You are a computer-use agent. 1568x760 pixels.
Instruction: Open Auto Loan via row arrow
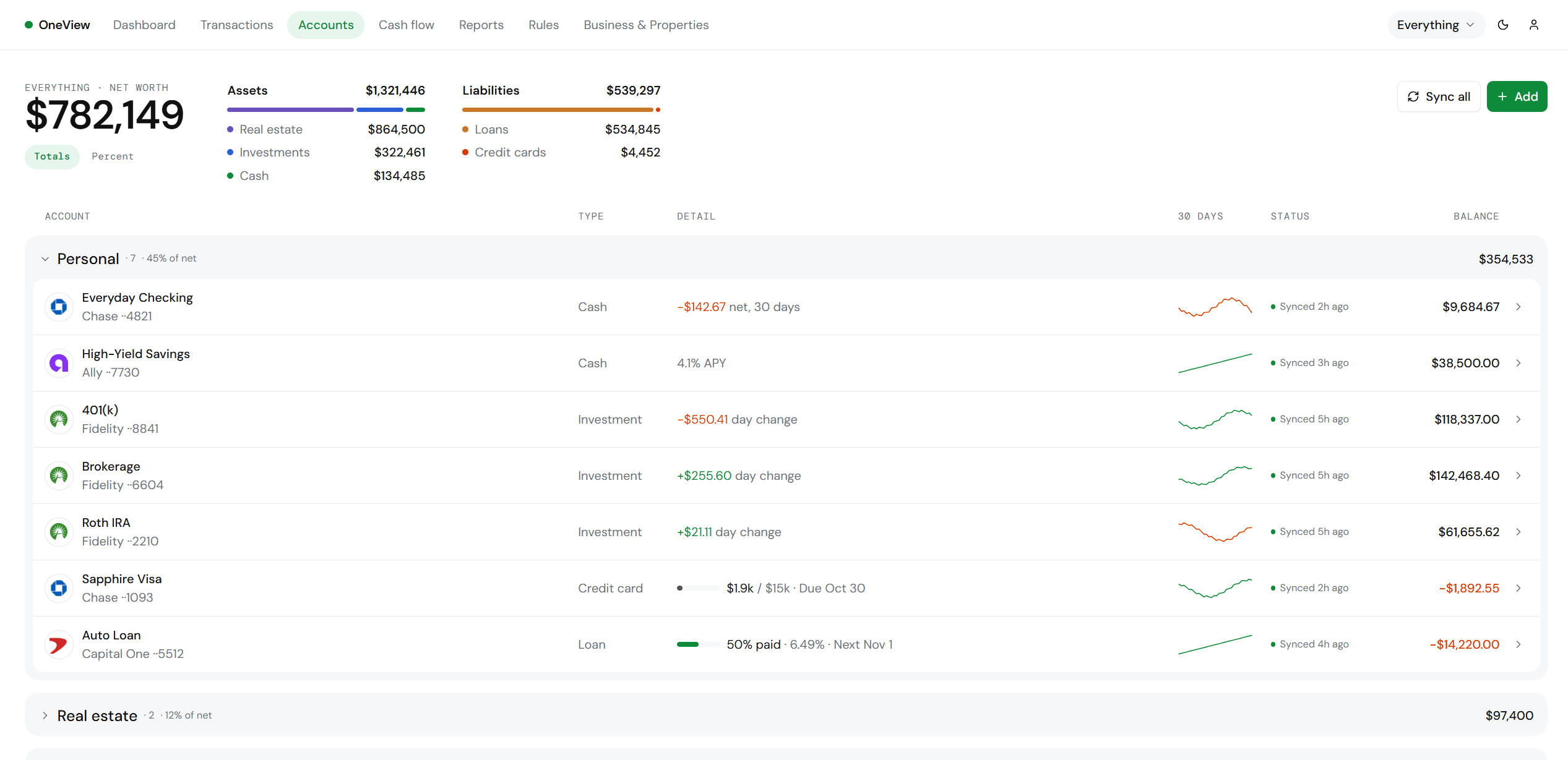[1518, 644]
